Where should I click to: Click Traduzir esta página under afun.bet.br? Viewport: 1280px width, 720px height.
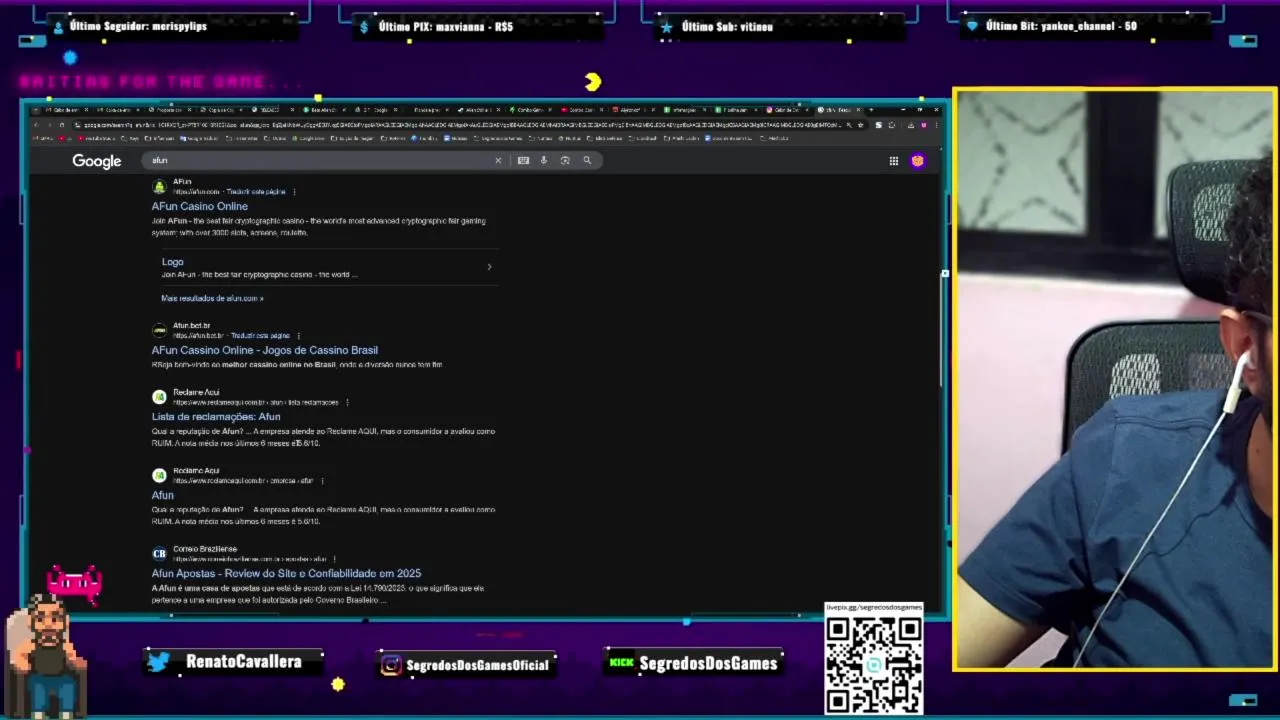pos(260,336)
